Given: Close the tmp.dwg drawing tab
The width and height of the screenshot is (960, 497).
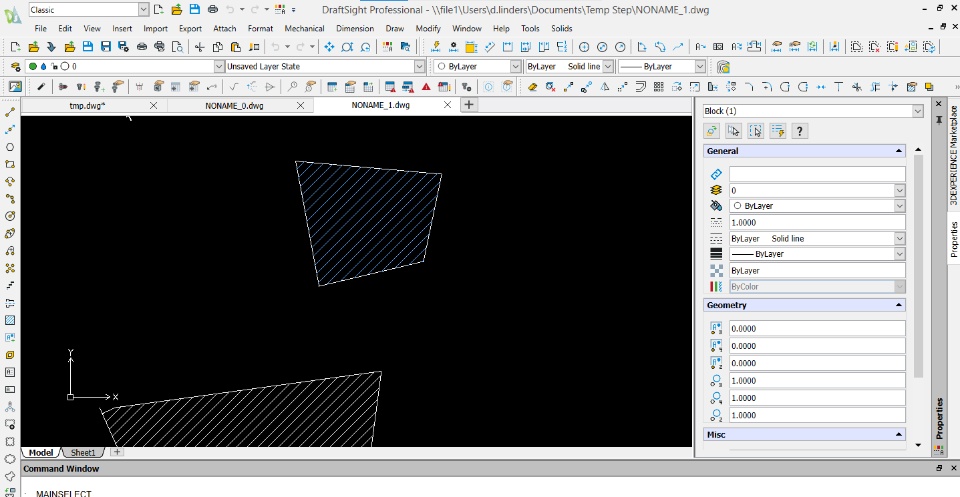Looking at the screenshot, I should click(x=153, y=105).
